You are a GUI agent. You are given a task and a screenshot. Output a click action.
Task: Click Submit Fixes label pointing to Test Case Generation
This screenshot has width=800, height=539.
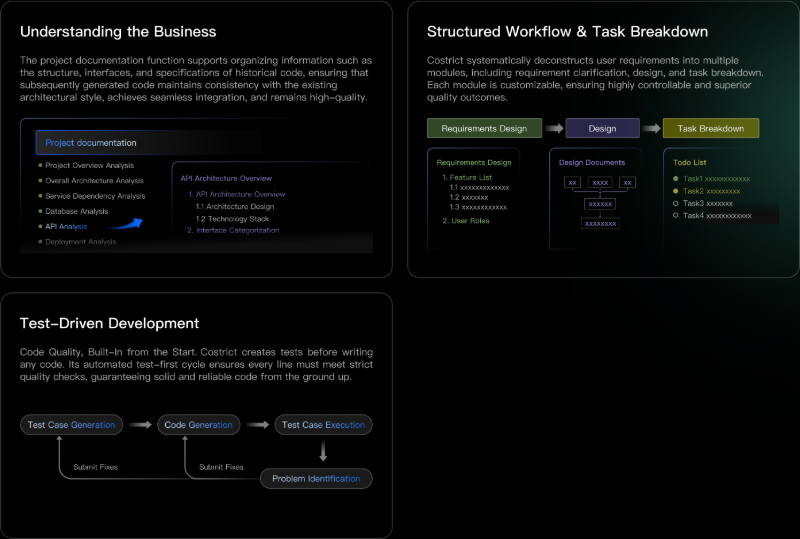coord(95,467)
